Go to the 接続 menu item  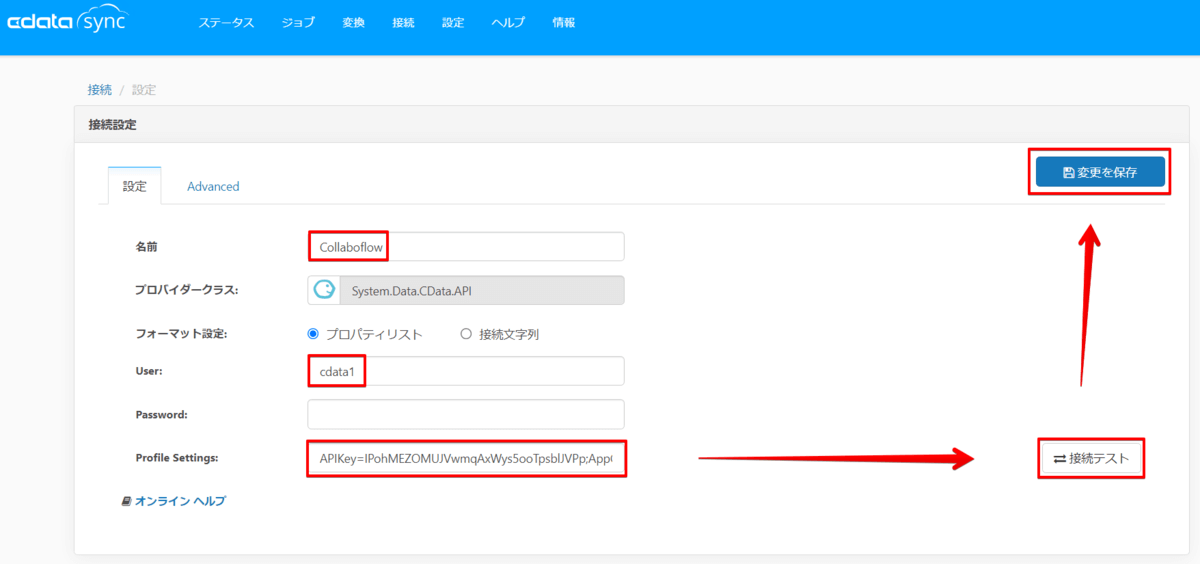pos(404,22)
